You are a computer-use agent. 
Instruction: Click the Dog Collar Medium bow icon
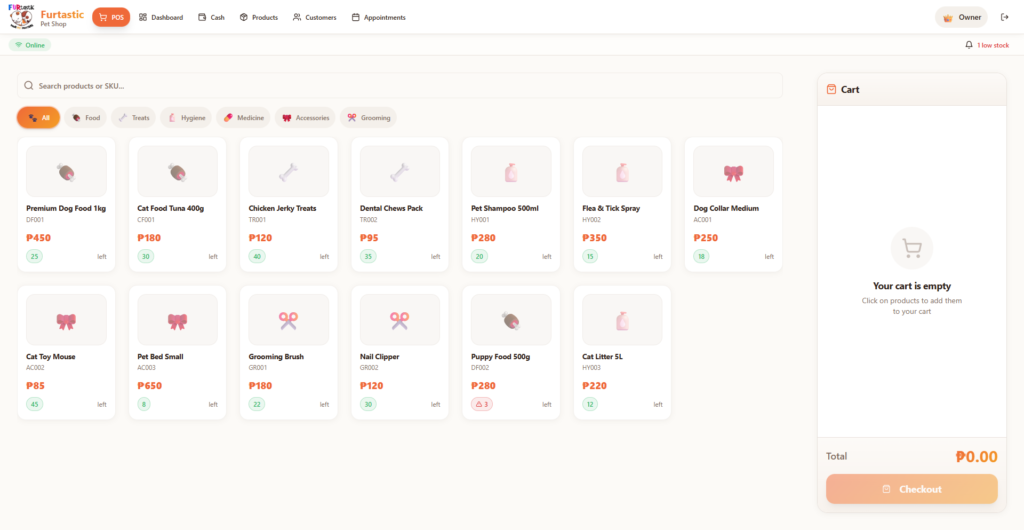click(733, 172)
